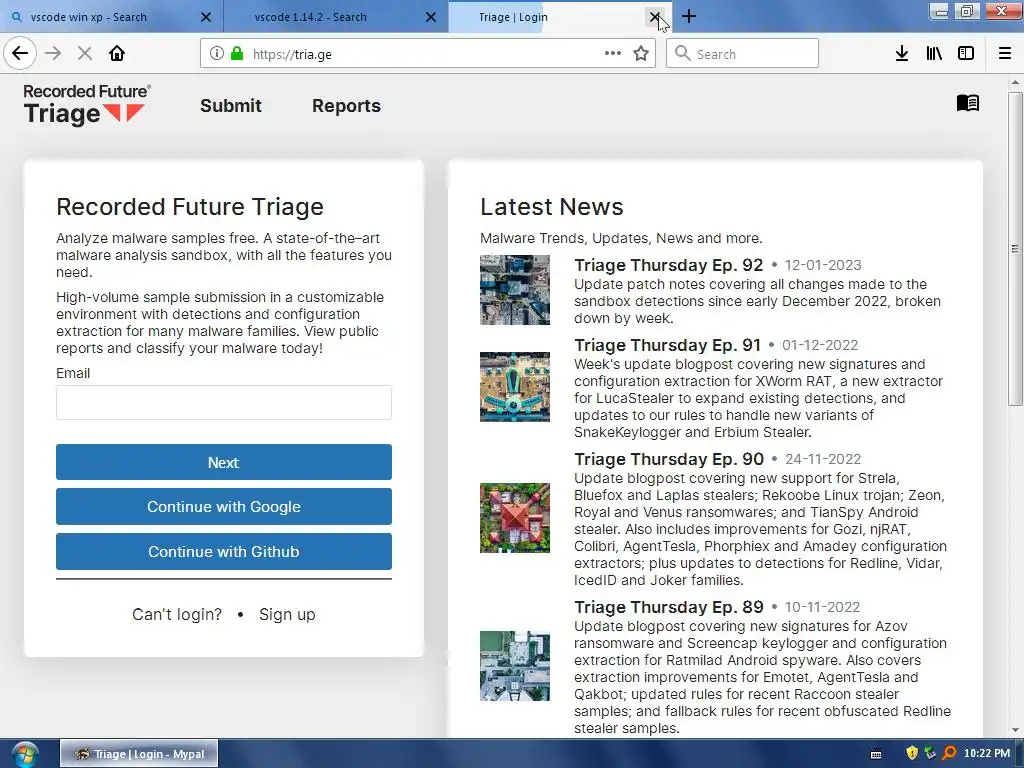Click the Ep. 91 news thumbnail
1024x768 pixels.
pyautogui.click(x=515, y=387)
